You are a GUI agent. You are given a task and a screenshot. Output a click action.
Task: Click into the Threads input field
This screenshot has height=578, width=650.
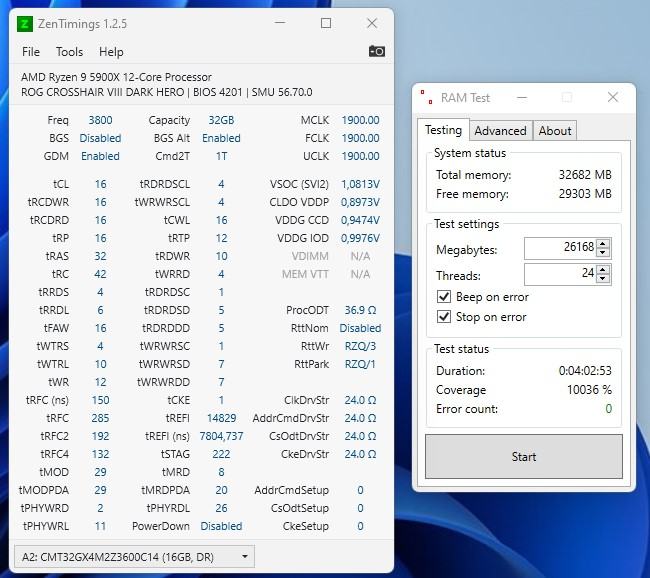(560, 274)
